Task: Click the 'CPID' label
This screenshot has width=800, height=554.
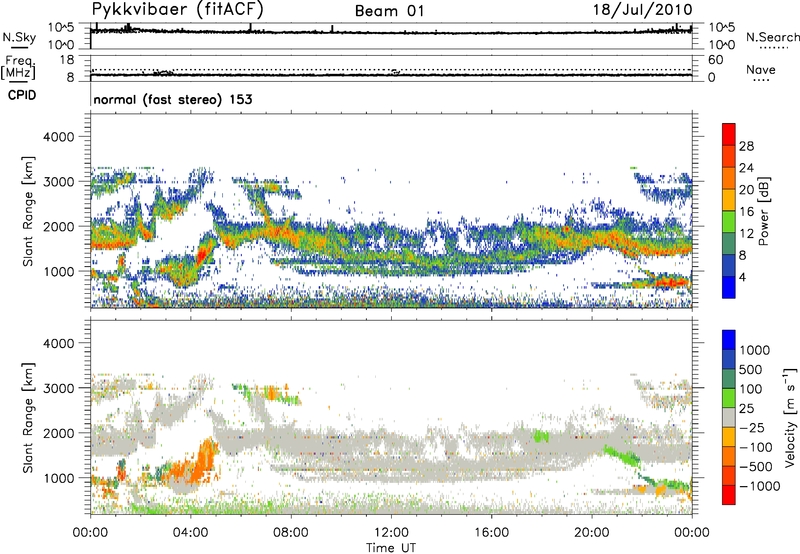Action: coord(22,95)
